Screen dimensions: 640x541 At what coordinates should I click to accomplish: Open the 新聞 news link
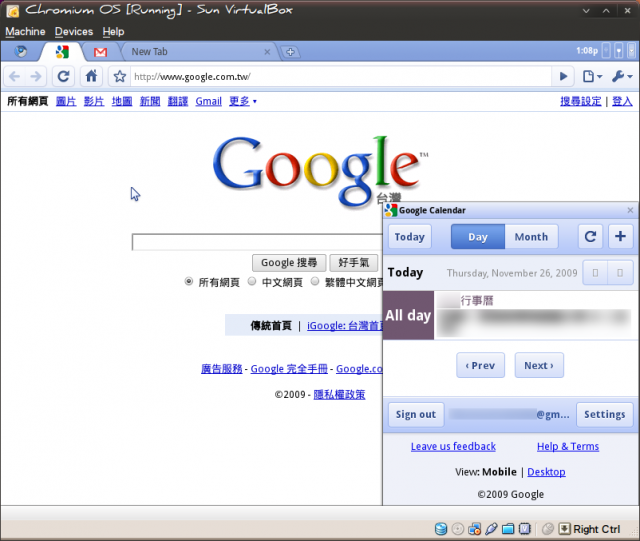pos(150,101)
